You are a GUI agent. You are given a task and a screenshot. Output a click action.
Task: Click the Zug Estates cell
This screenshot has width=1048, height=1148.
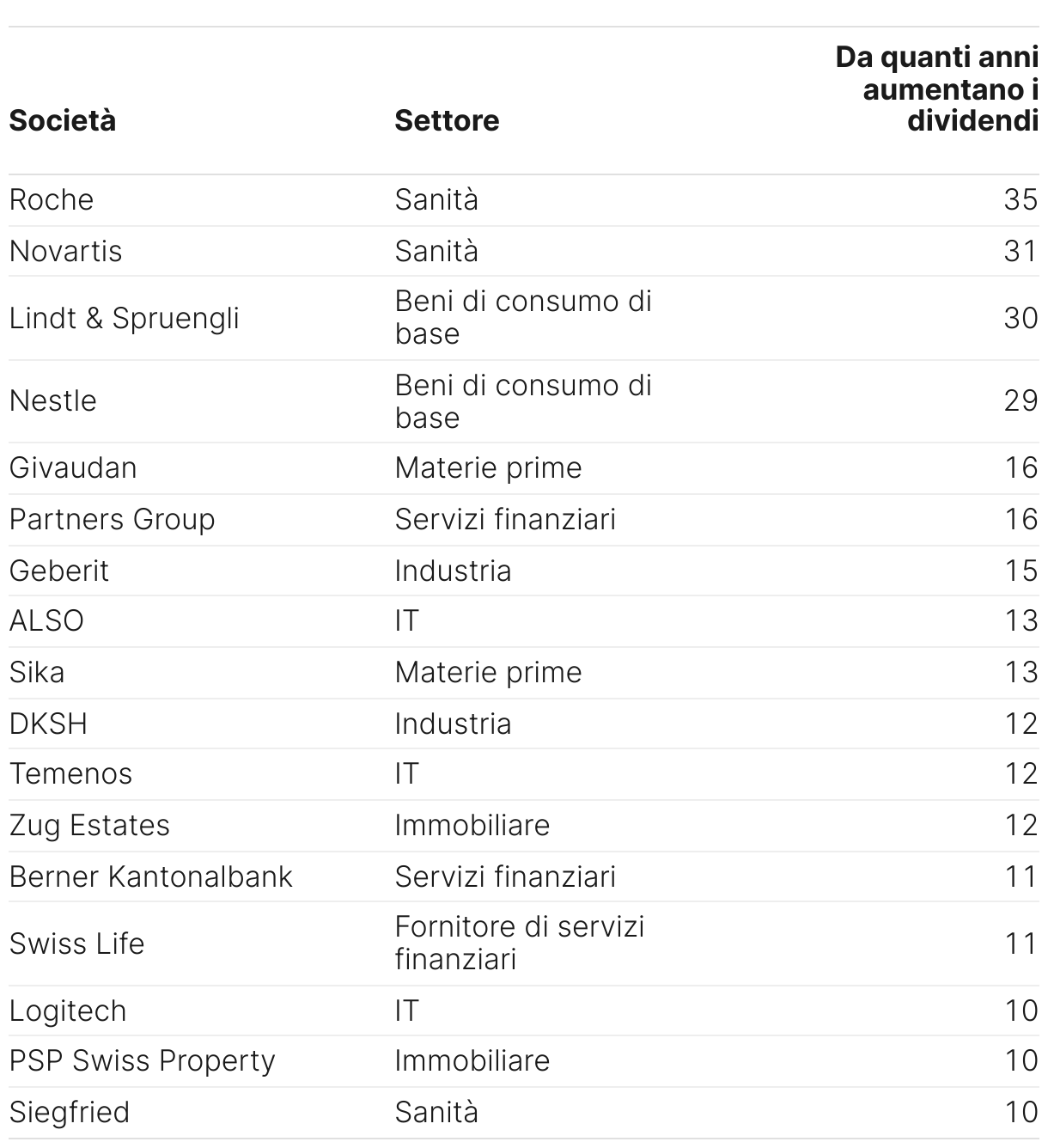click(90, 825)
